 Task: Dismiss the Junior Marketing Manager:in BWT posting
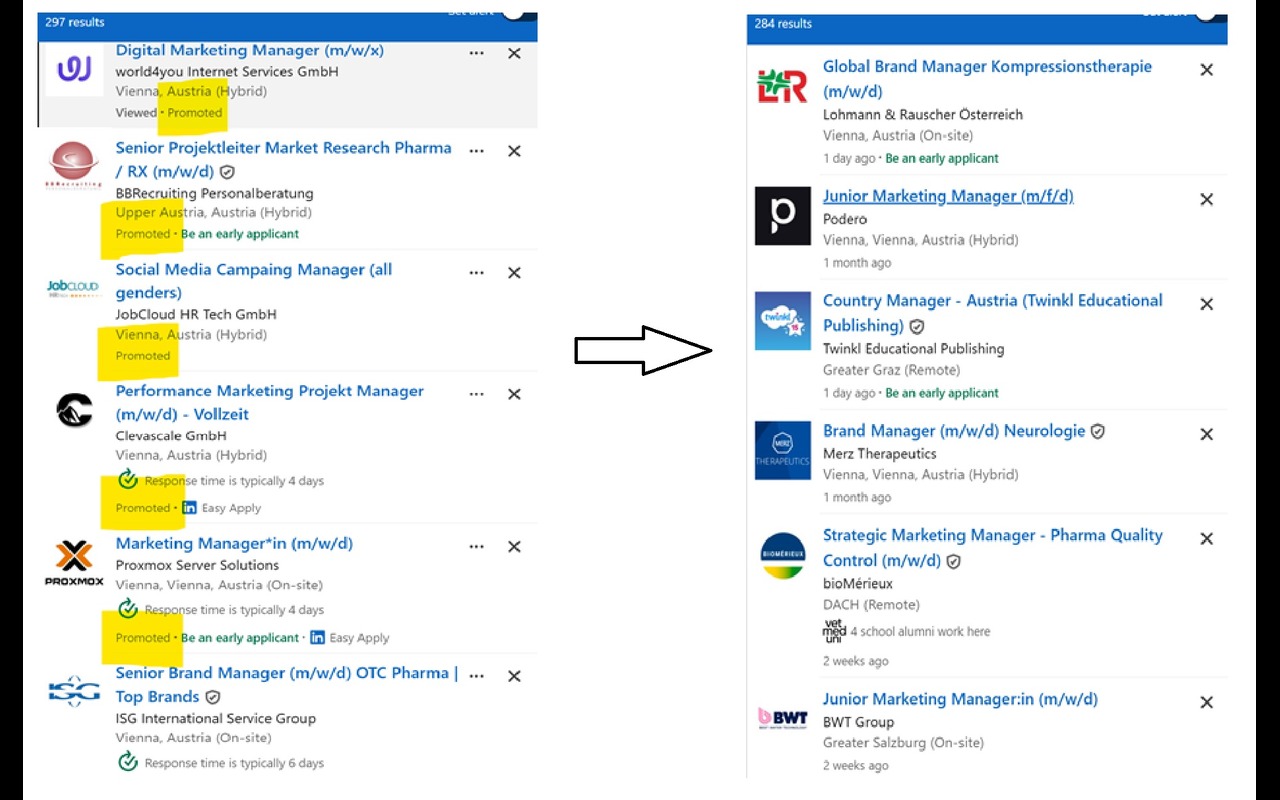click(1206, 702)
